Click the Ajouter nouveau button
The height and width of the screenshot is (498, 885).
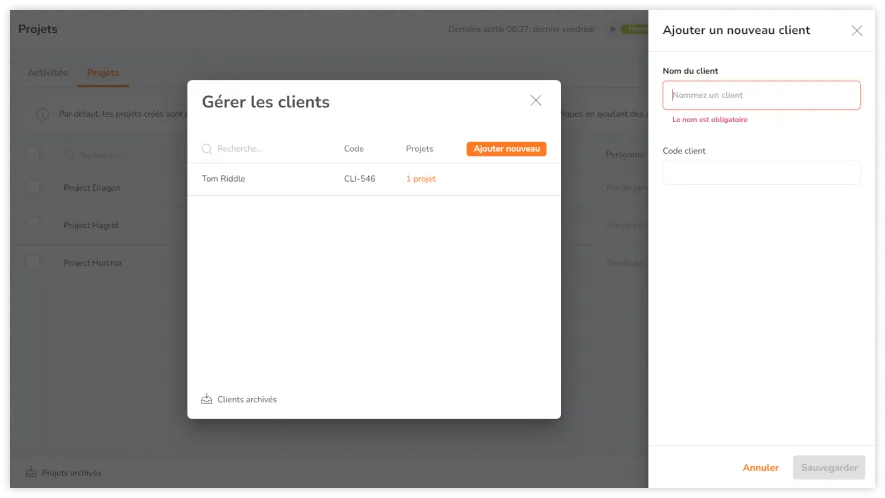506,148
